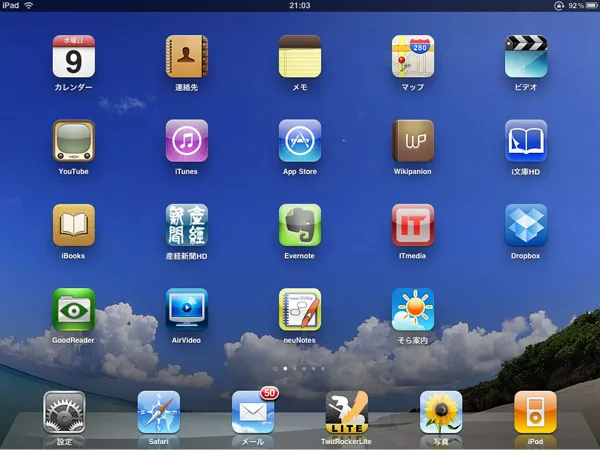This screenshot has height=450, width=600.
Task: Open the ITmedia app
Action: click(x=413, y=225)
